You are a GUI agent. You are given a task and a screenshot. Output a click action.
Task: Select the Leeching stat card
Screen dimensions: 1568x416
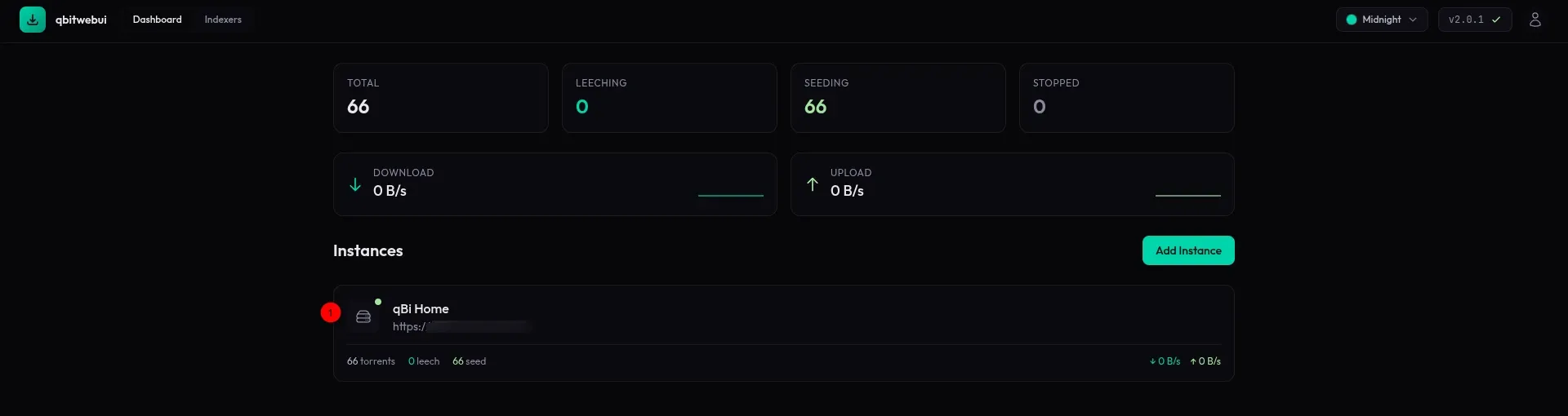coord(669,98)
